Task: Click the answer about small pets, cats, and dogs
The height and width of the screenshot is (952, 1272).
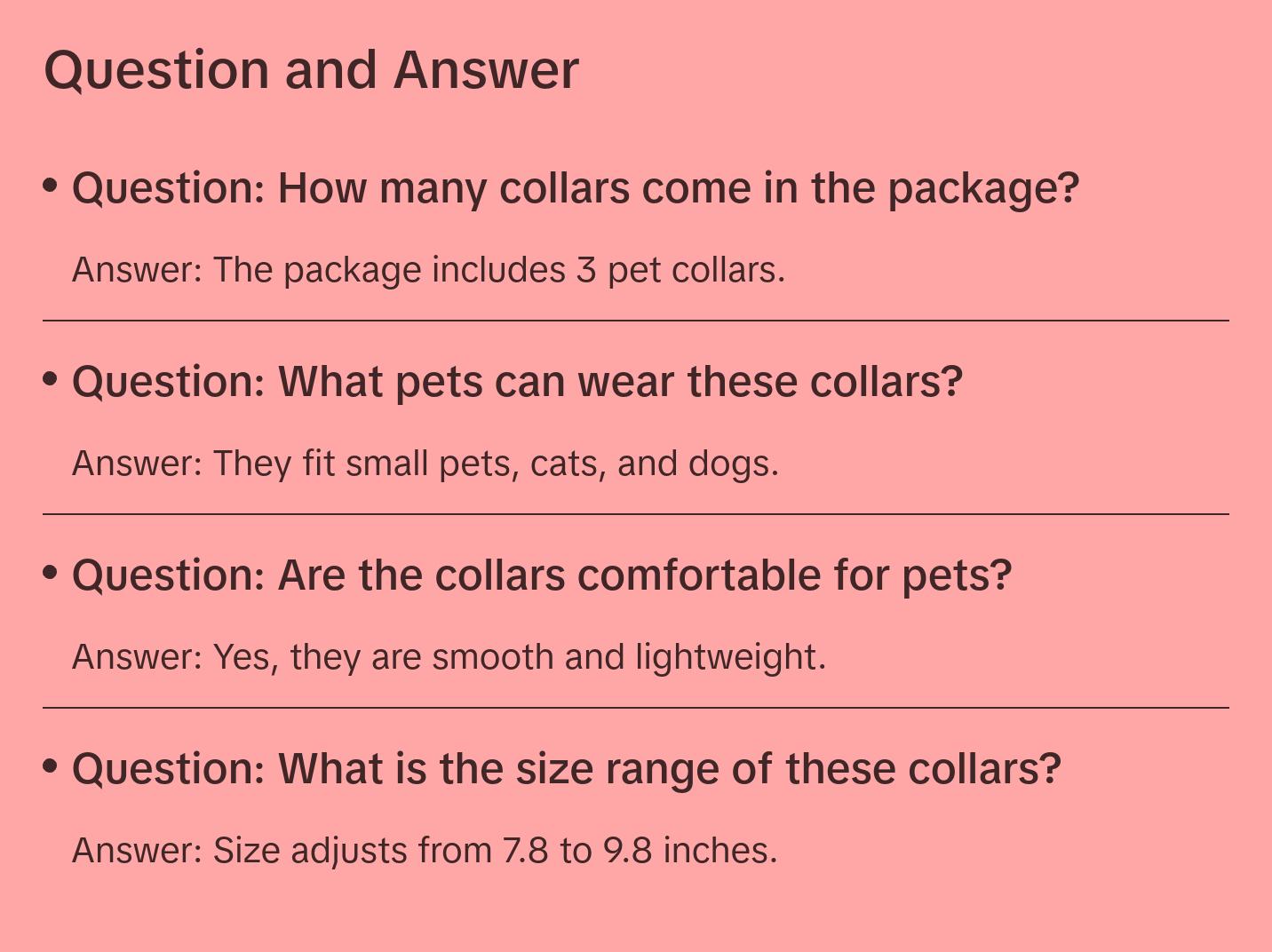Action: click(425, 464)
